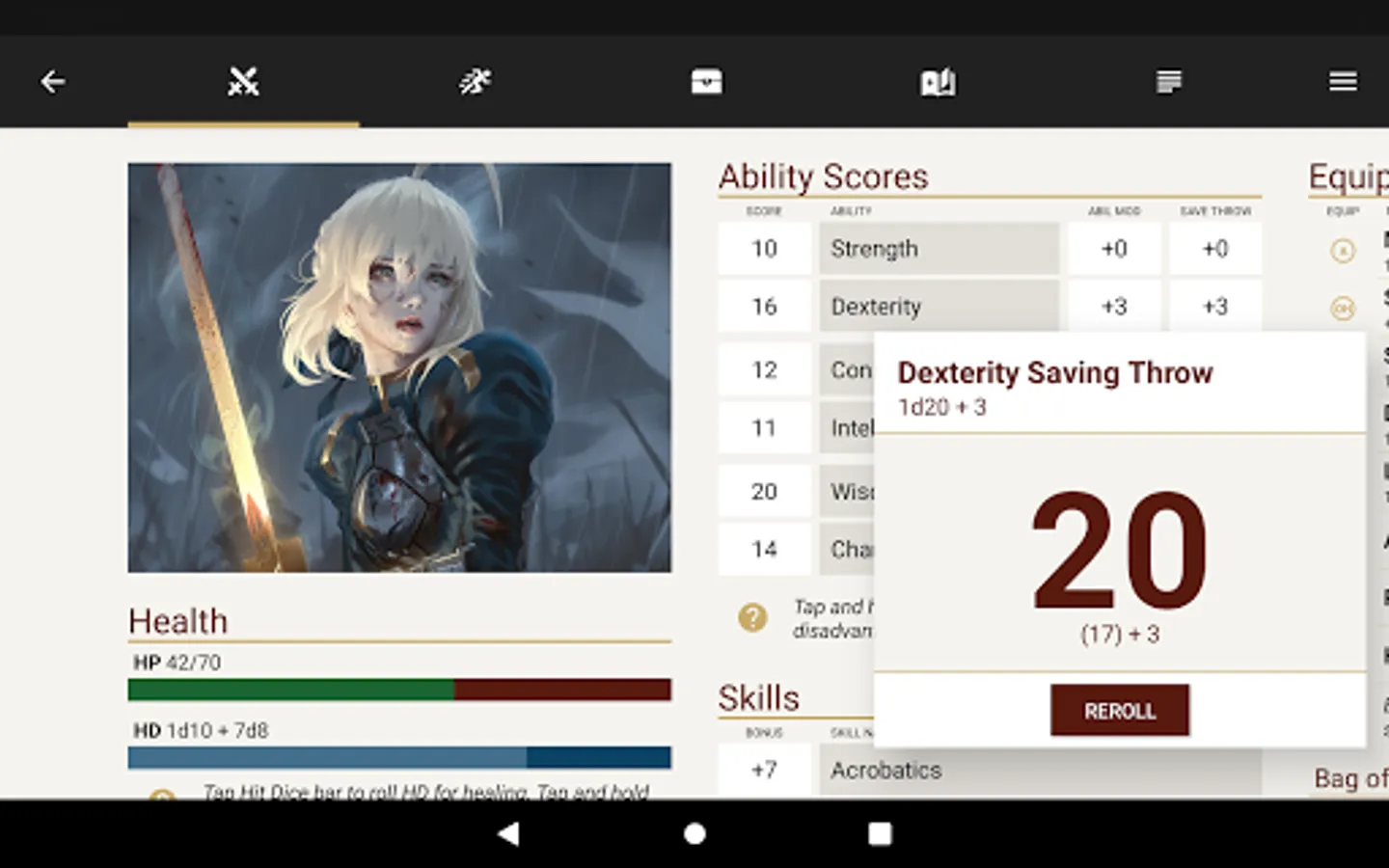Image resolution: width=1389 pixels, height=868 pixels.
Task: Tap the 1d20 + 3 formula text
Action: pos(942,407)
